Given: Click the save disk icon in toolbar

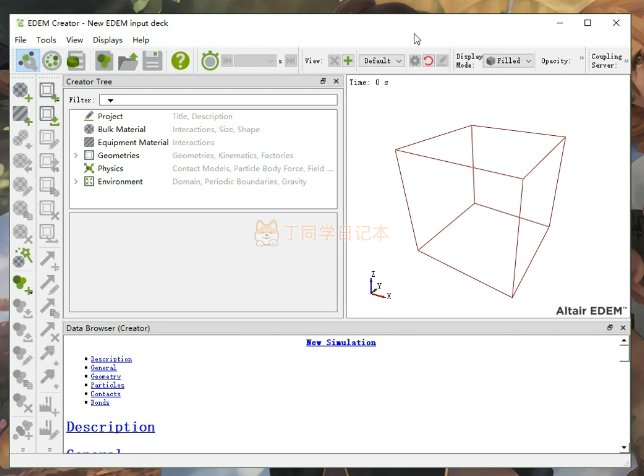Looking at the screenshot, I should click(x=152, y=61).
